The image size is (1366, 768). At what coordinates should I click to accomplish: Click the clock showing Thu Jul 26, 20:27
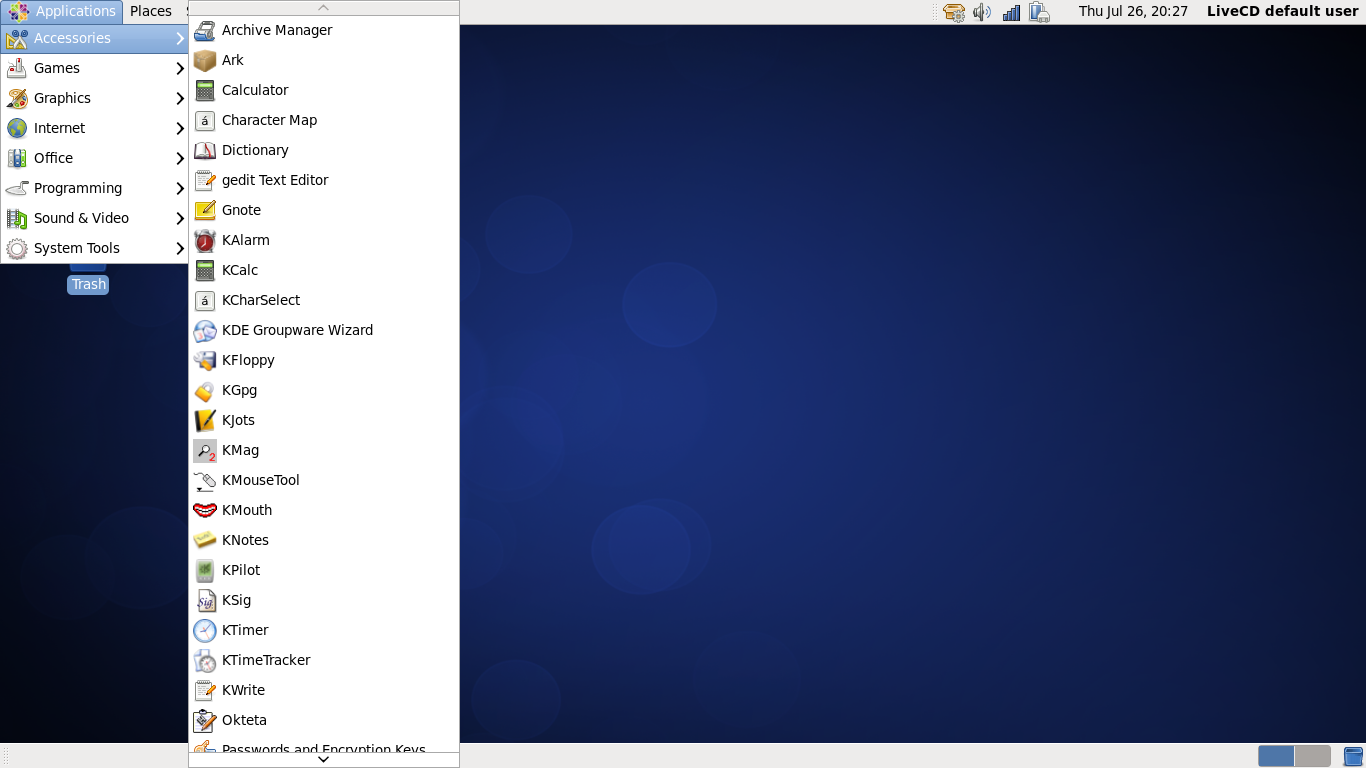[1133, 12]
